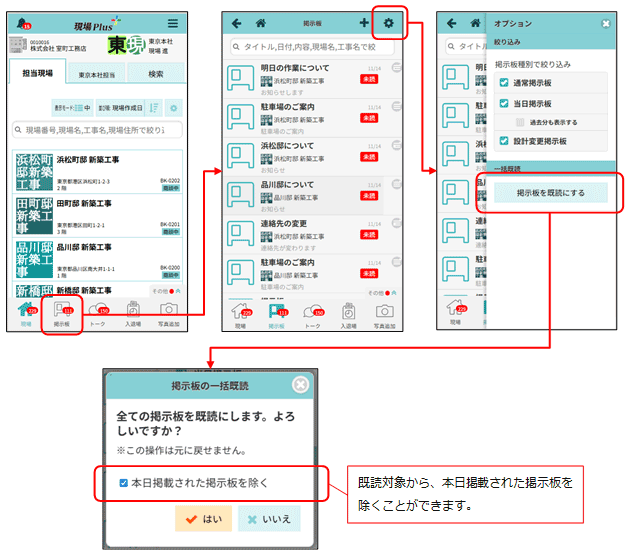Tap the 入退場 icon on the home screen bottom bar
Screen dimensions: 627x560
(x=132, y=314)
